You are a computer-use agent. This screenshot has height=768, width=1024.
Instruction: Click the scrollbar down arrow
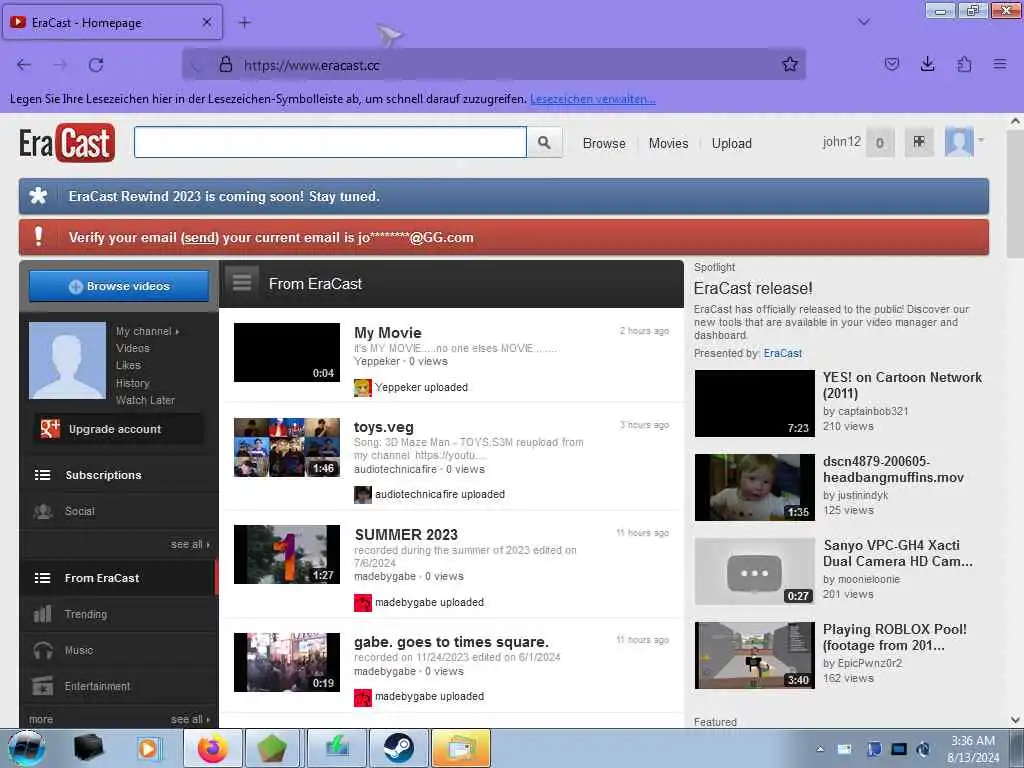tap(1015, 720)
